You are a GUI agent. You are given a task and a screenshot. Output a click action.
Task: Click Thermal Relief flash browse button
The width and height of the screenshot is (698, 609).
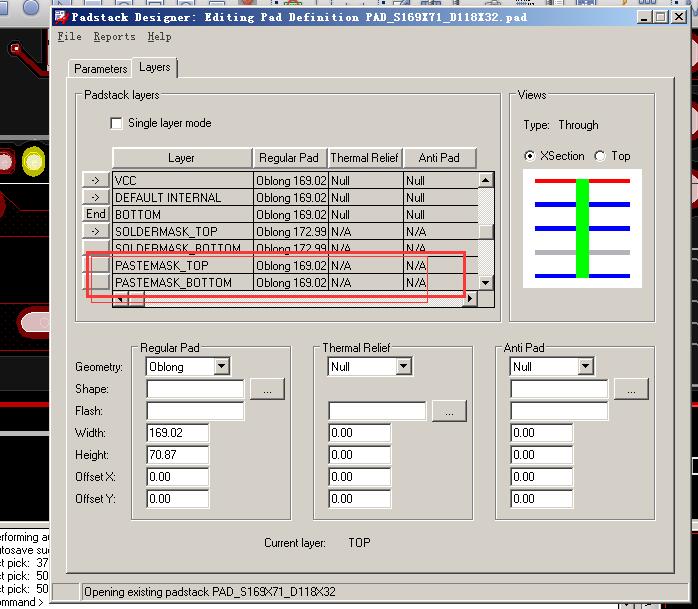[x=449, y=411]
